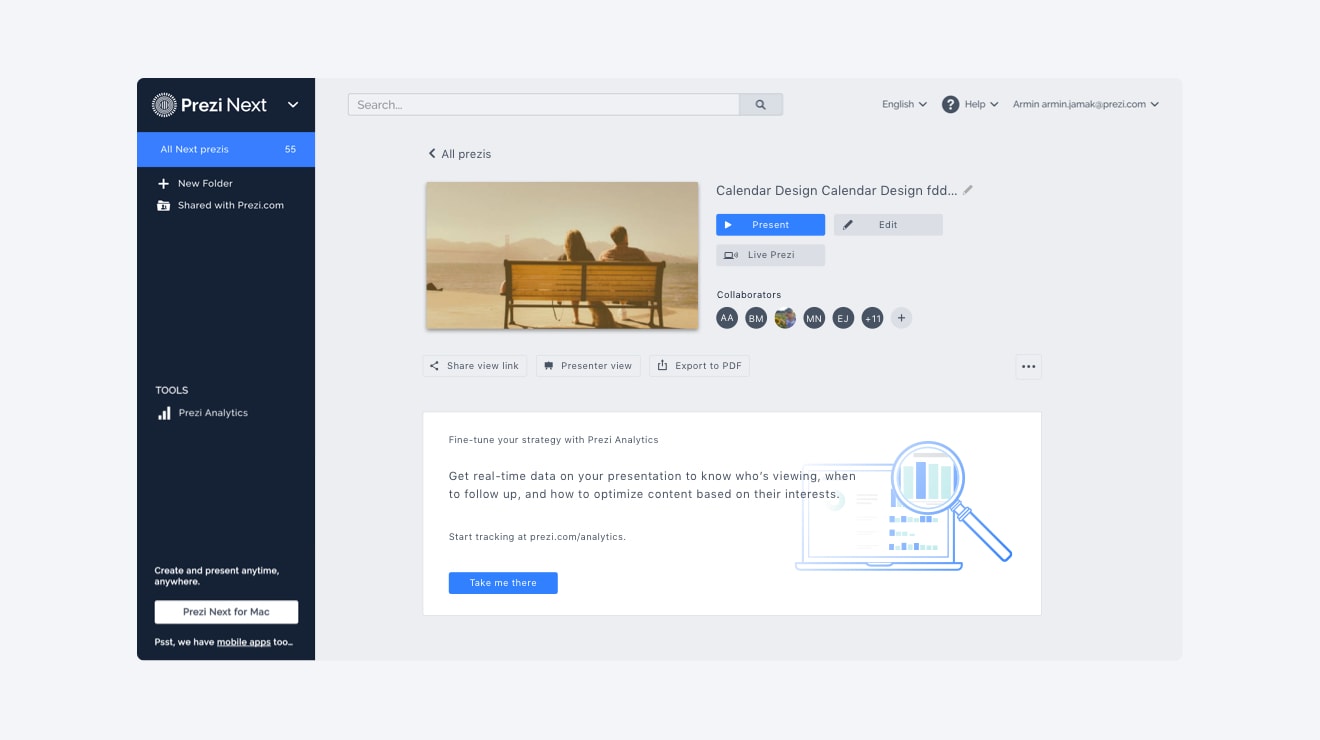The width and height of the screenshot is (1320, 740).
Task: Expand the Prezi Next sidebar dropdown chevron
Action: point(293,104)
